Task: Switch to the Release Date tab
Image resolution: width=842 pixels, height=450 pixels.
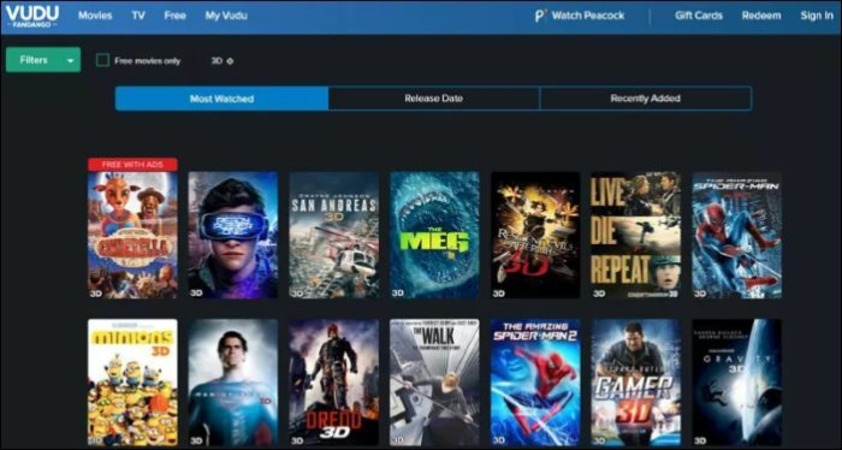Action: click(x=434, y=99)
